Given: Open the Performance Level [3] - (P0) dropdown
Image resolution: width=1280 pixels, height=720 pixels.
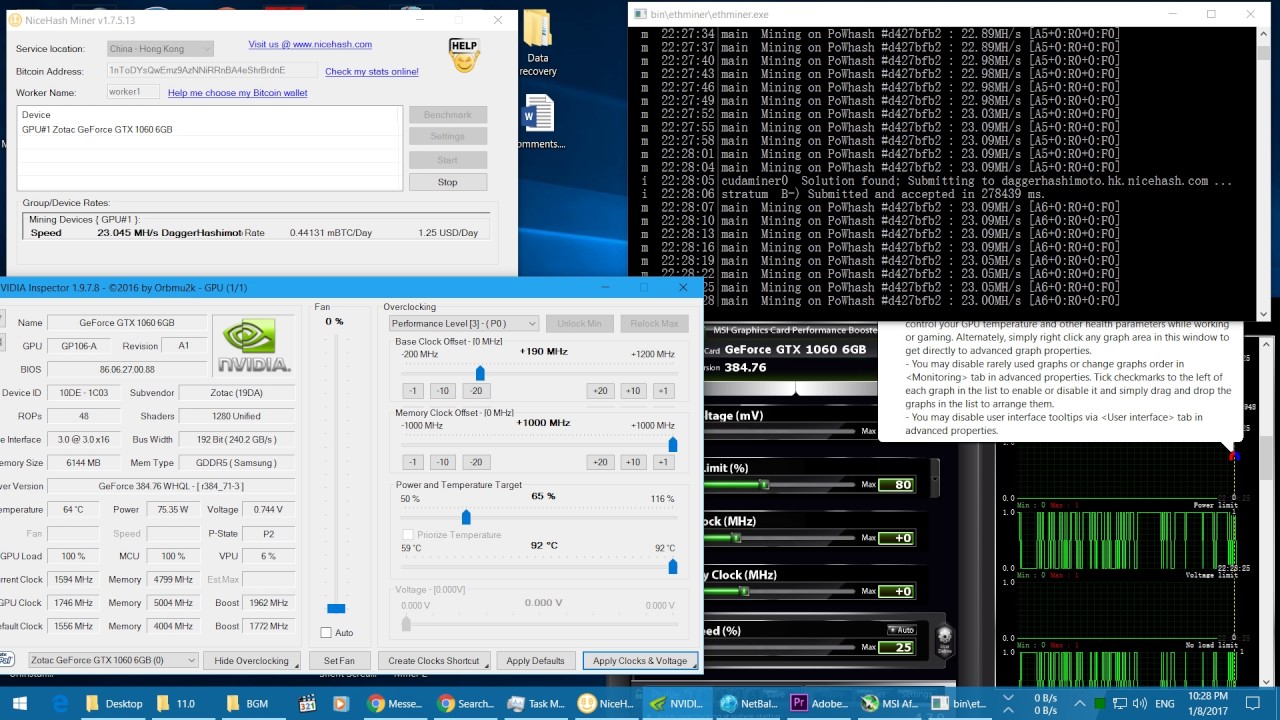Looking at the screenshot, I should (x=464, y=323).
